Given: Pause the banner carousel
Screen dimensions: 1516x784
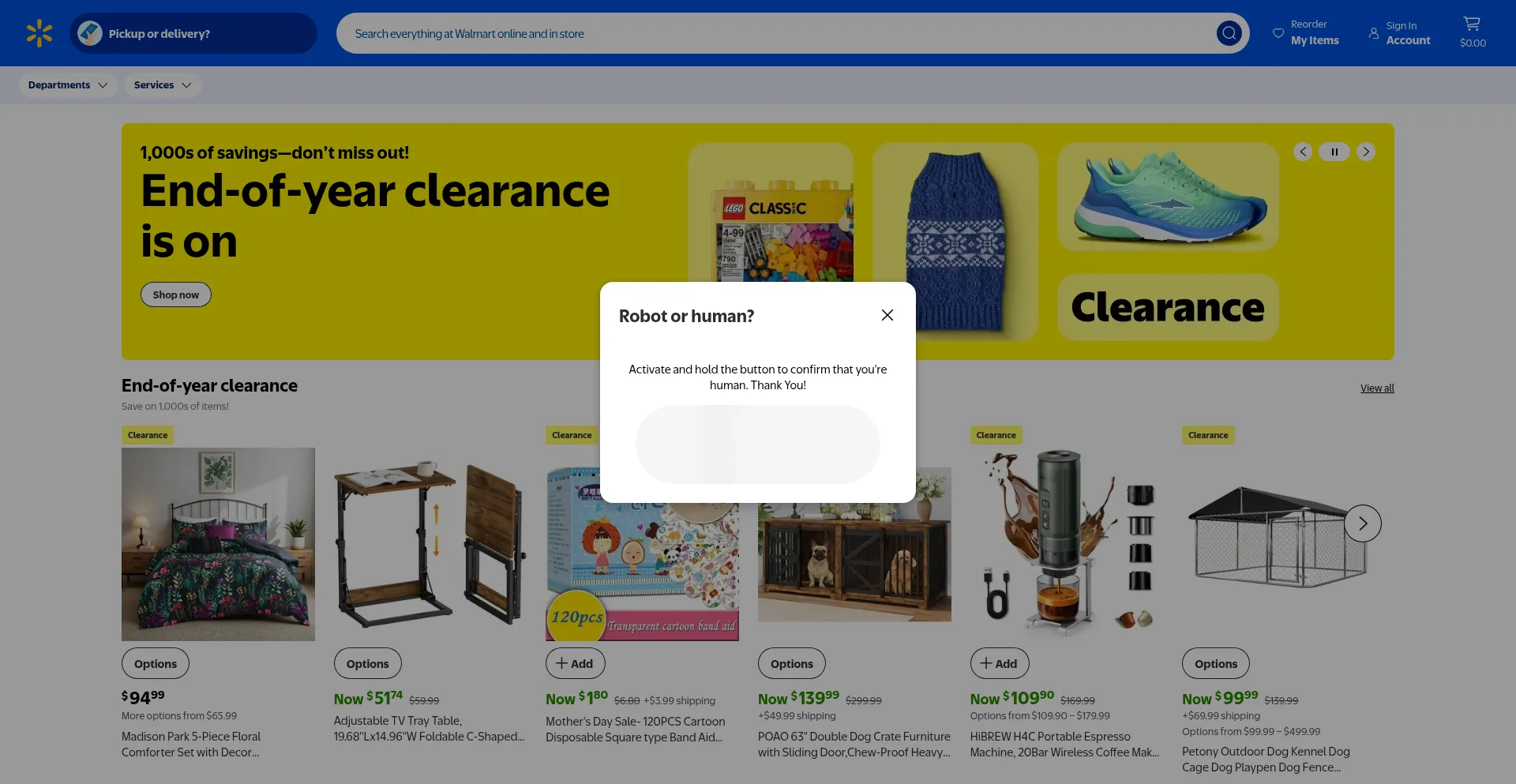Looking at the screenshot, I should pos(1334,152).
